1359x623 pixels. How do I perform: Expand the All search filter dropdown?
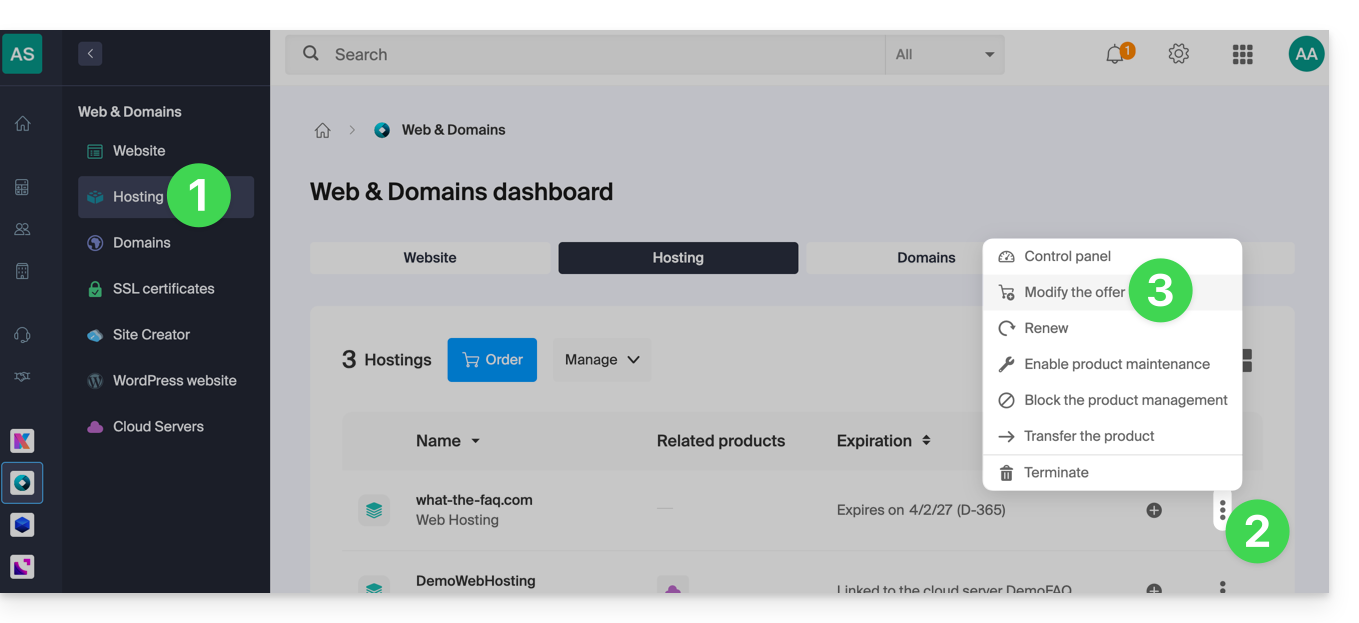[944, 55]
